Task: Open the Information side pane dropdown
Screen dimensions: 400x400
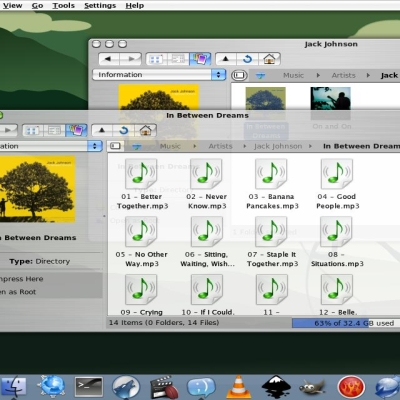Action: [x=159, y=75]
